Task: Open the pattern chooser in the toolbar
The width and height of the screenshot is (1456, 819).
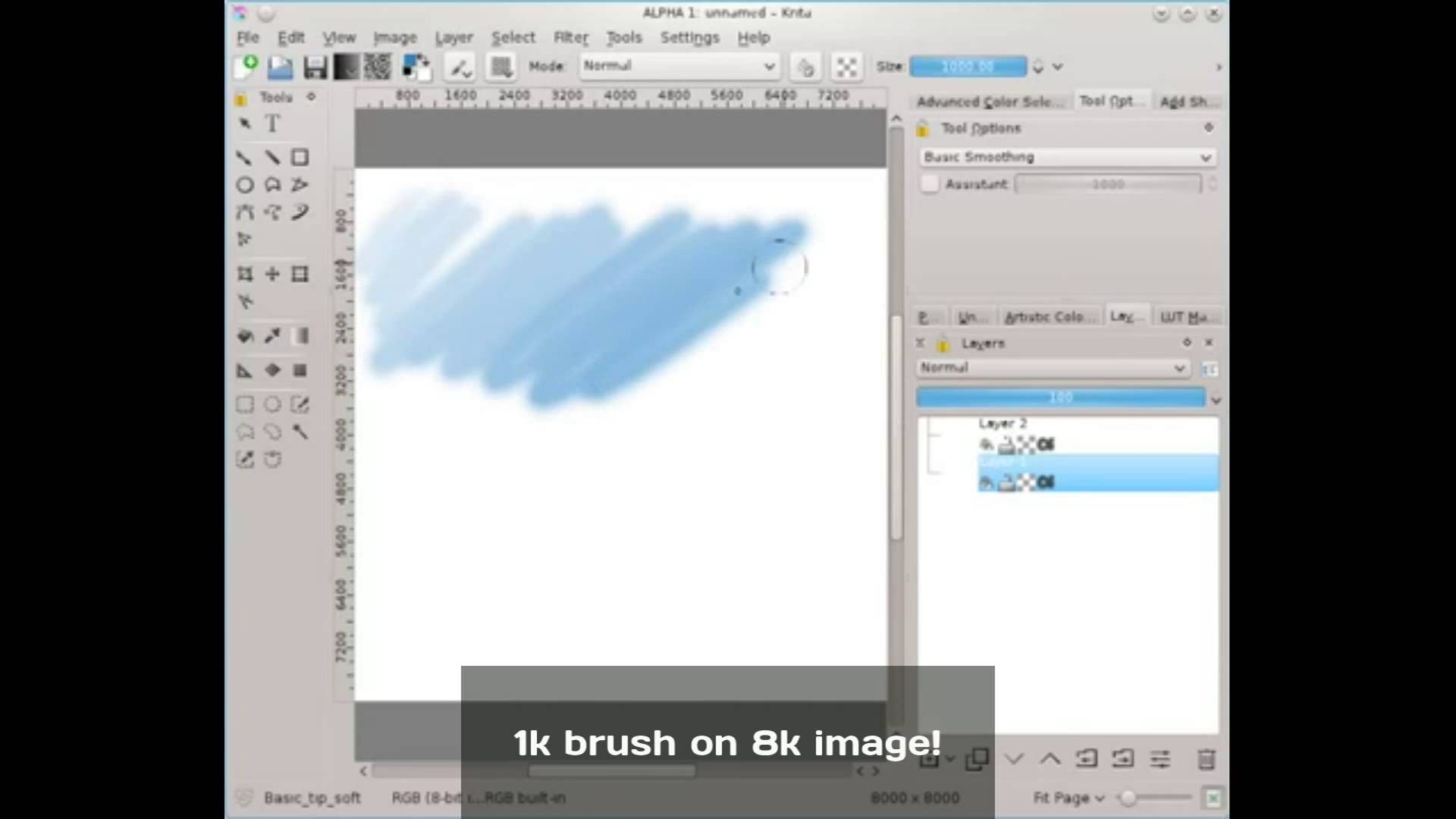Action: click(x=378, y=67)
